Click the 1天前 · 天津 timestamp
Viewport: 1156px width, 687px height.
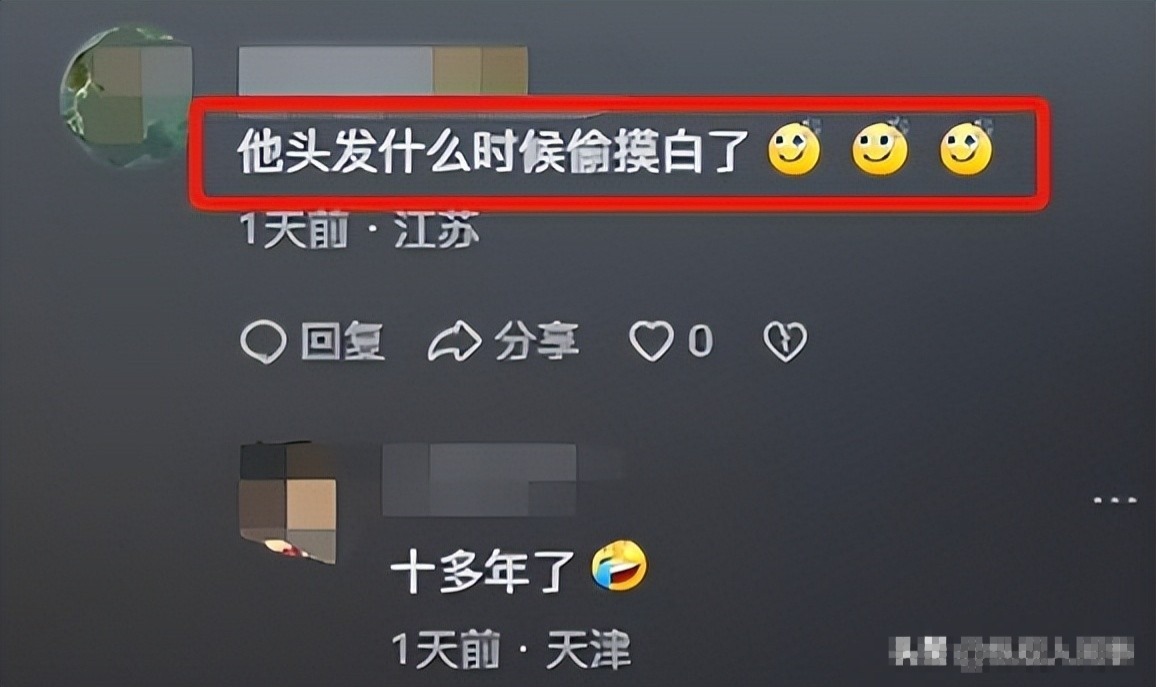511,650
